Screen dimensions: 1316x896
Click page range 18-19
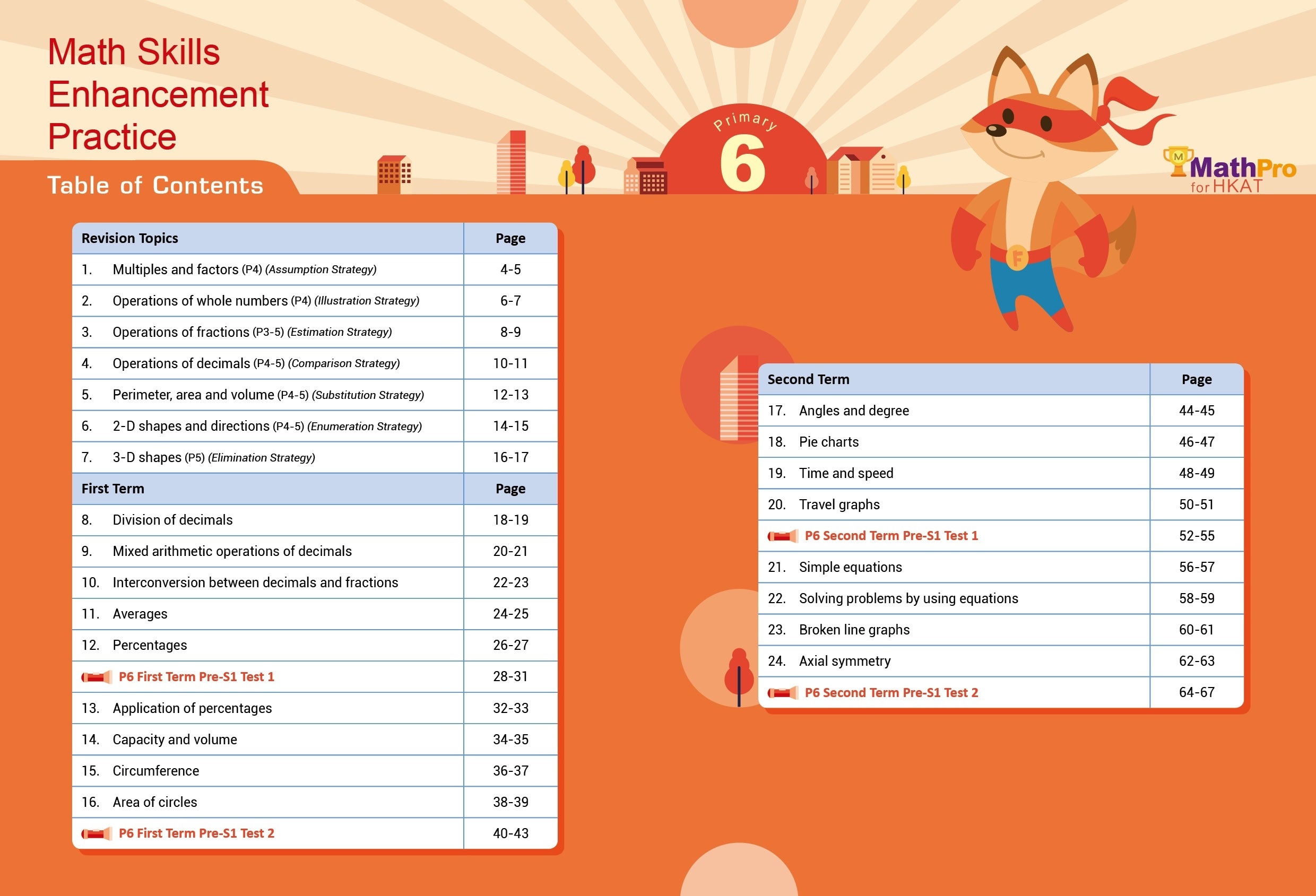tap(510, 520)
